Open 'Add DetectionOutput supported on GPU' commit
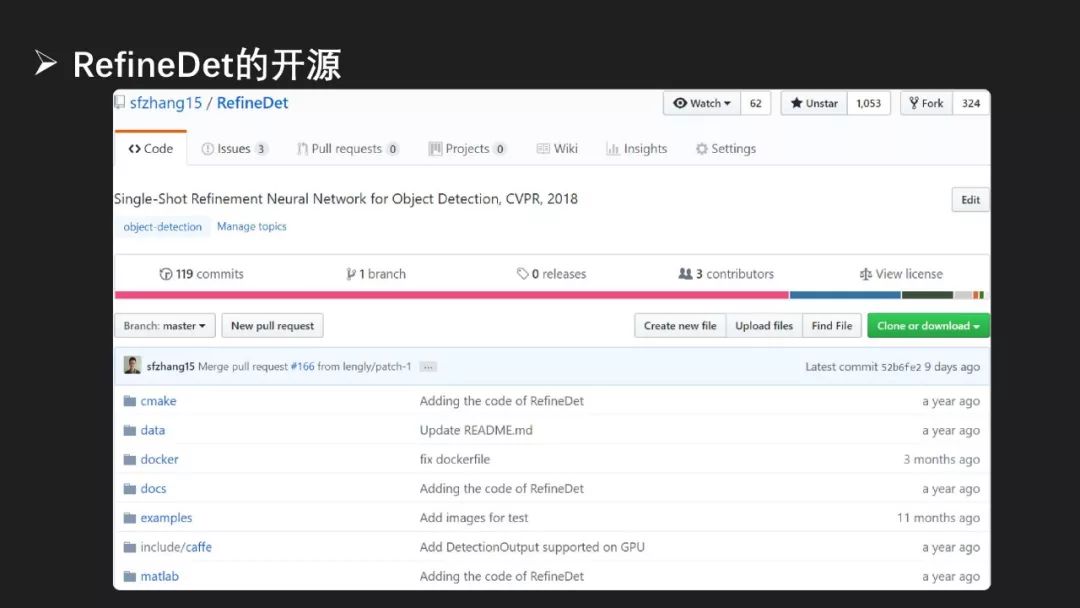 pyautogui.click(x=532, y=547)
